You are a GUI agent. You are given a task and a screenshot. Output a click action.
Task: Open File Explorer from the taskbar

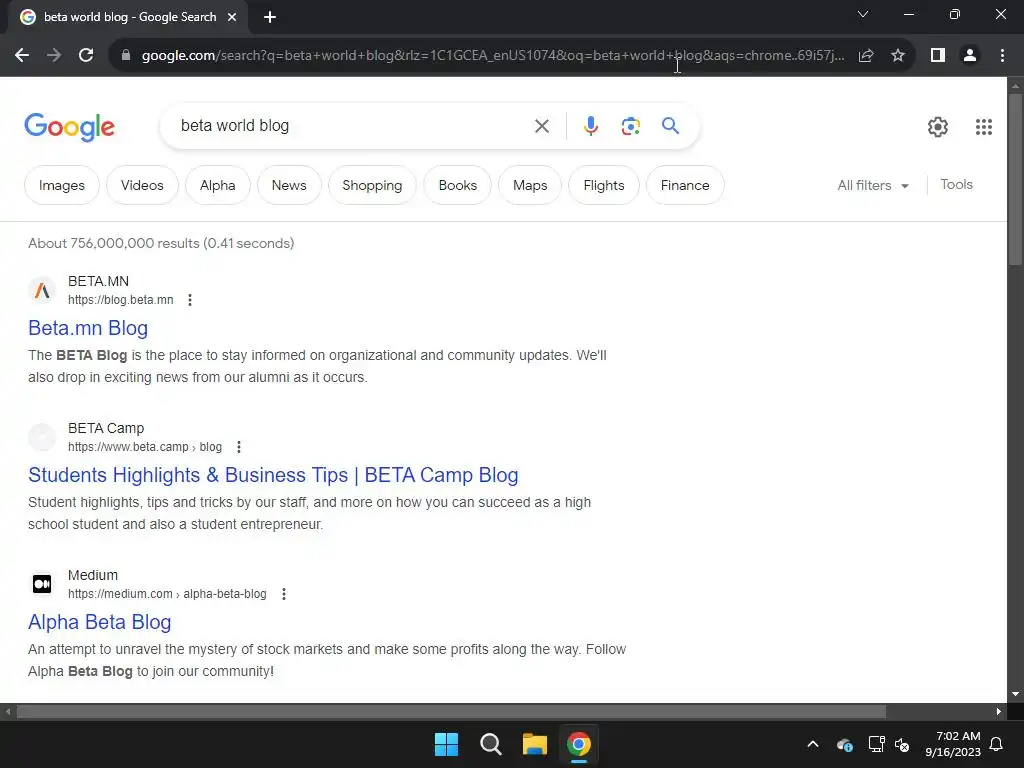(534, 744)
